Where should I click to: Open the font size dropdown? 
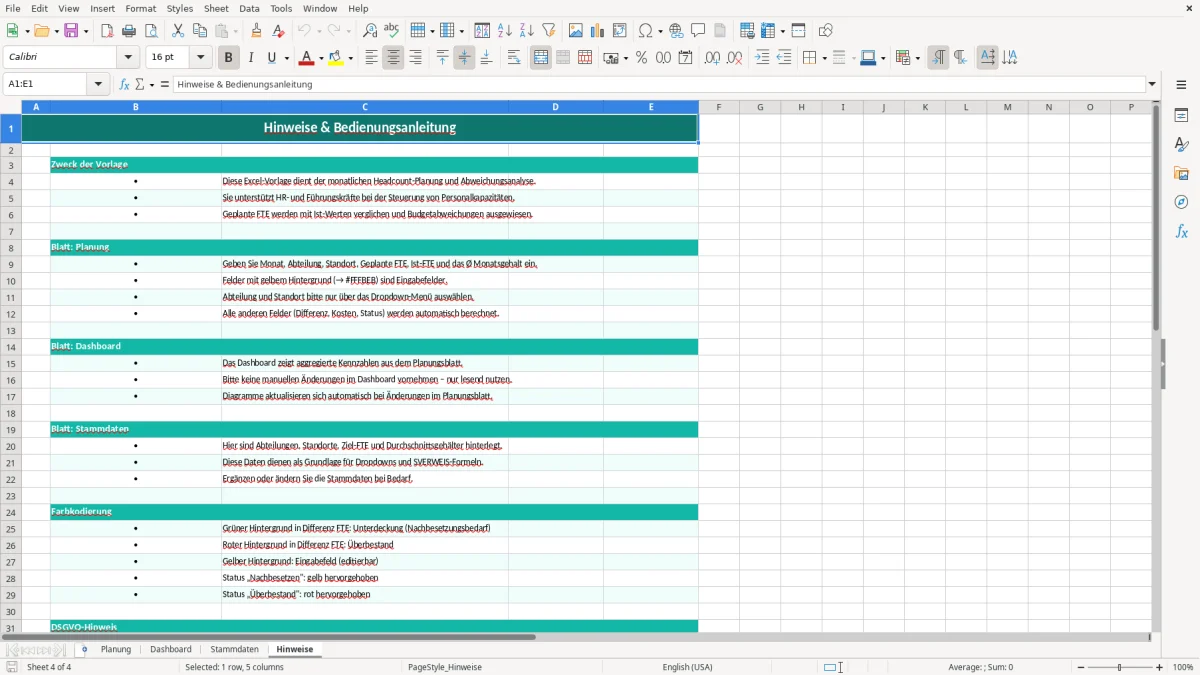(x=200, y=58)
